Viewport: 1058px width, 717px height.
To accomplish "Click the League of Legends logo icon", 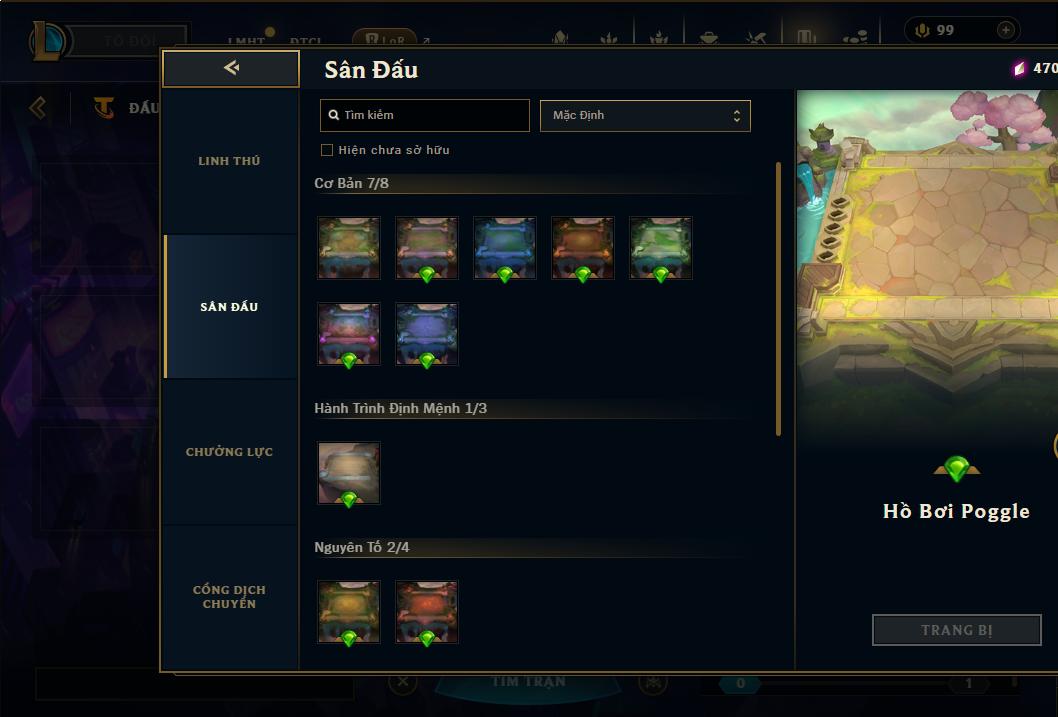I will pos(47,40).
